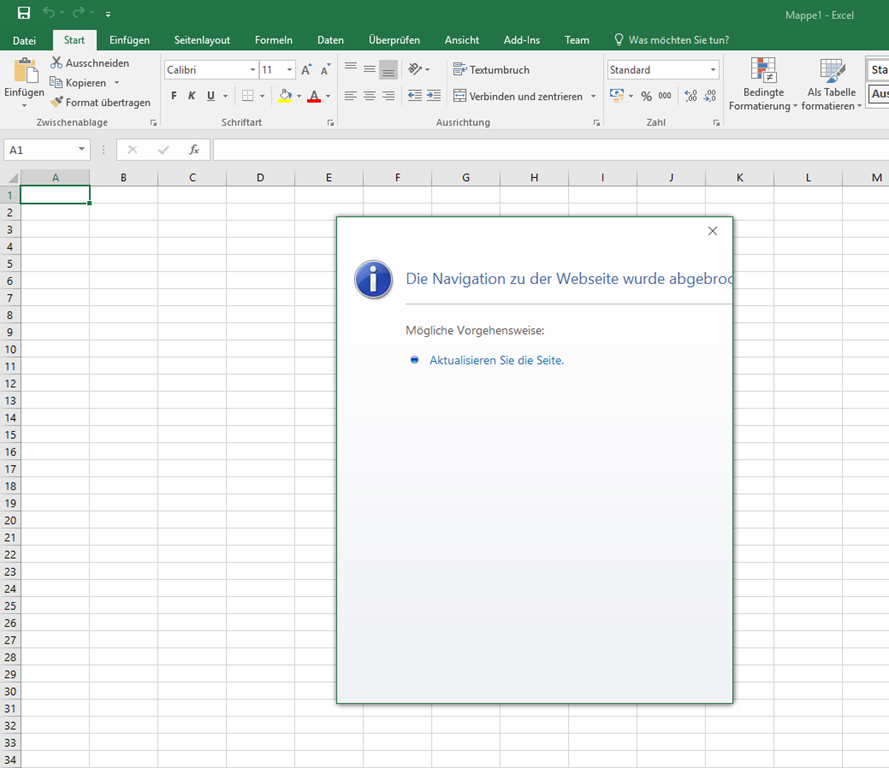Click the Save disk icon
The height and width of the screenshot is (768, 889).
pyautogui.click(x=23, y=13)
